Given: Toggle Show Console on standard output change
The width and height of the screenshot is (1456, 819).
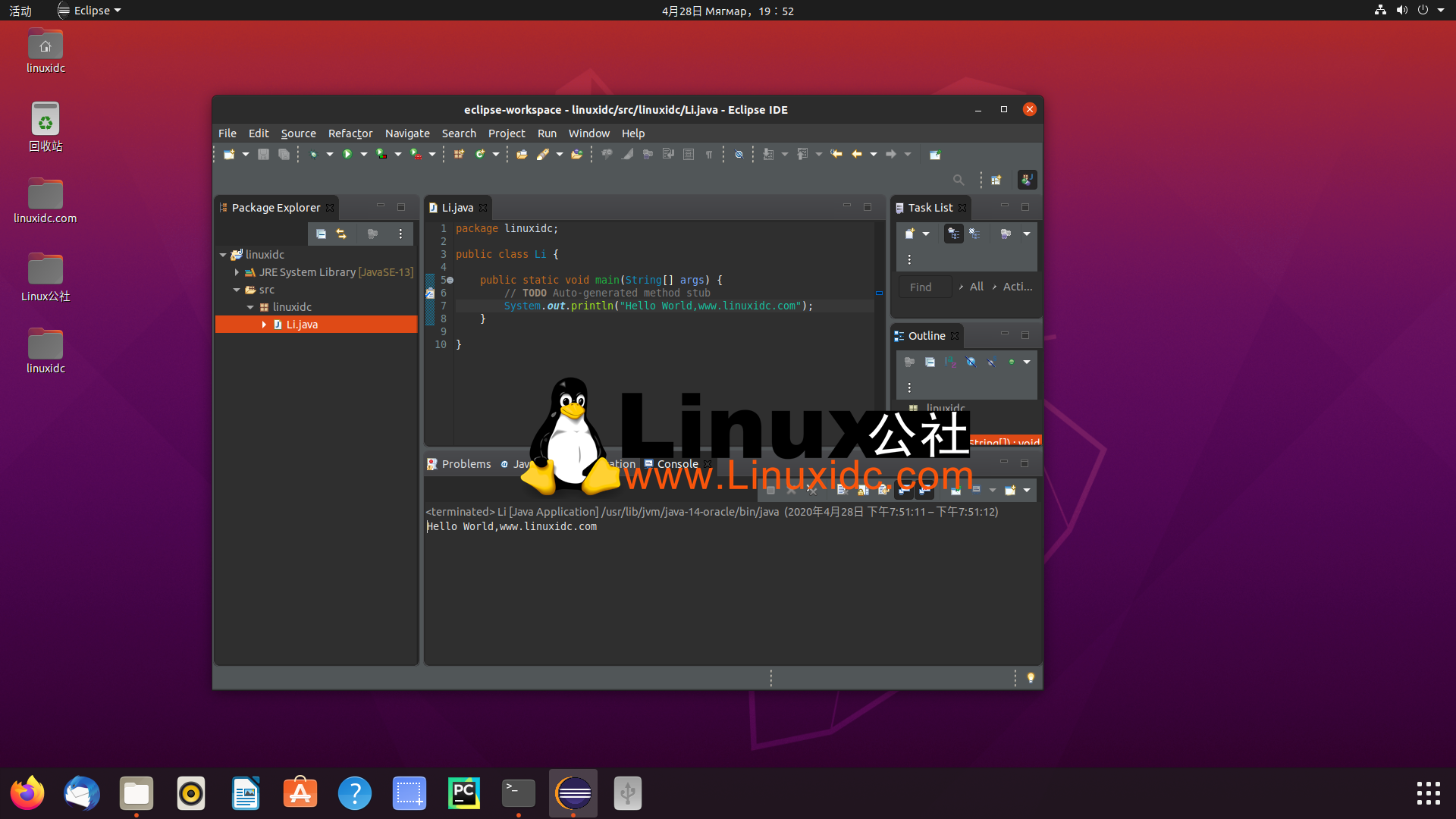Looking at the screenshot, I should [x=904, y=490].
